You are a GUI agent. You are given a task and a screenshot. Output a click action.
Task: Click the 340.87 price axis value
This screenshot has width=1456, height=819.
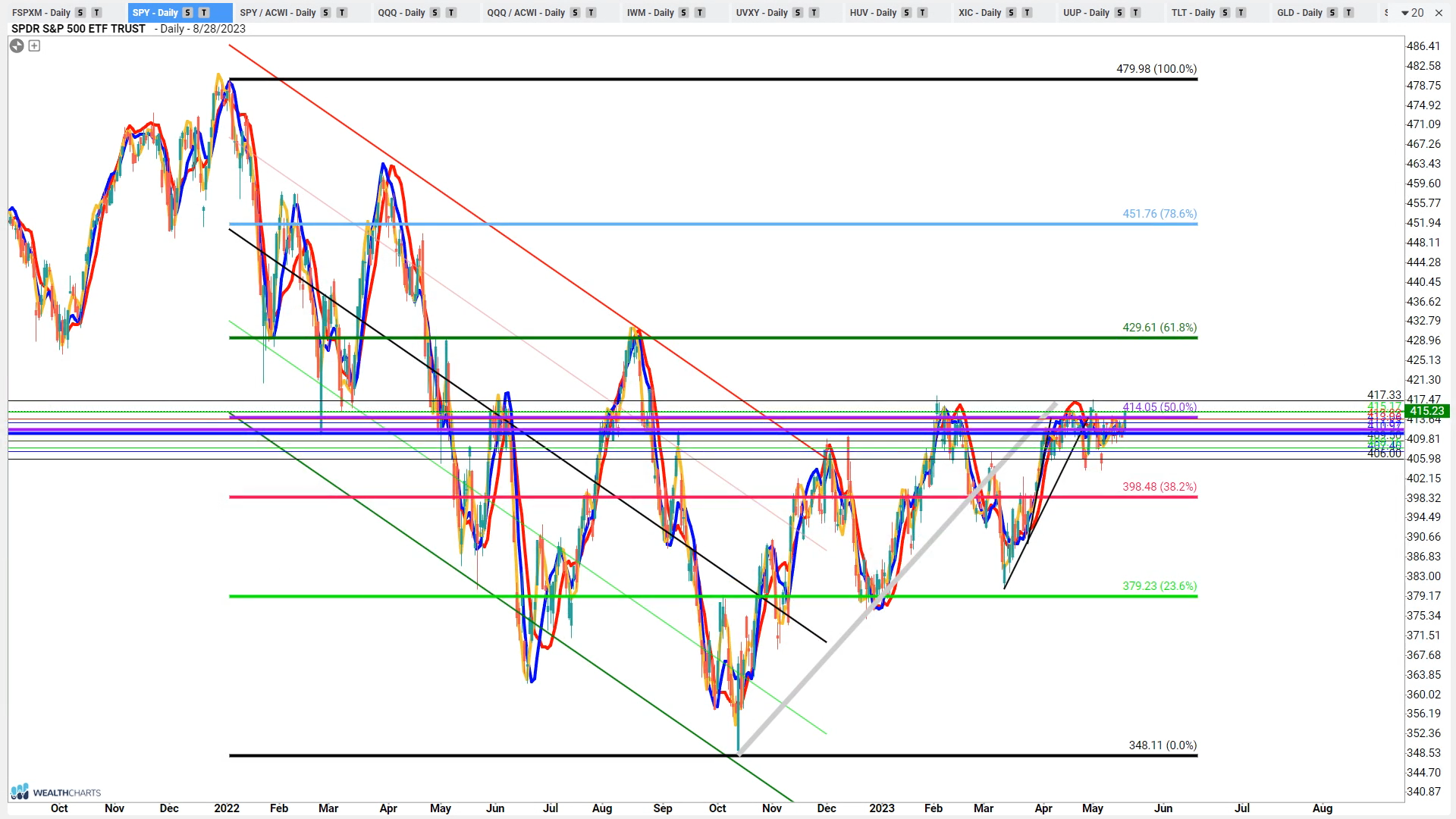(1423, 792)
